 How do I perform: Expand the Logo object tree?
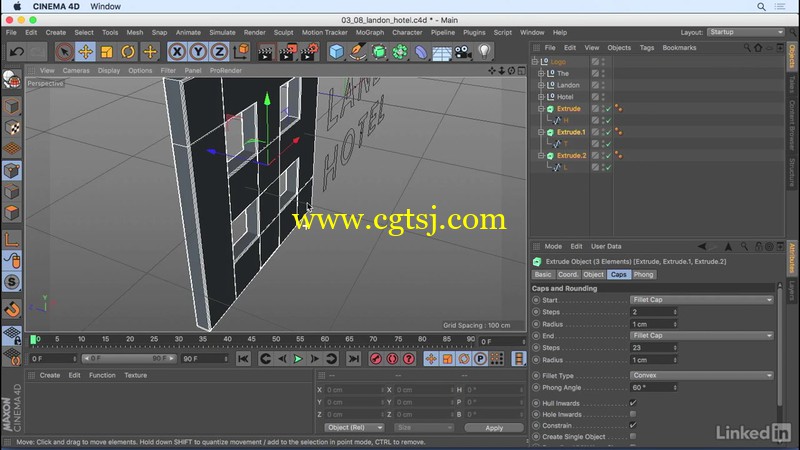535,62
